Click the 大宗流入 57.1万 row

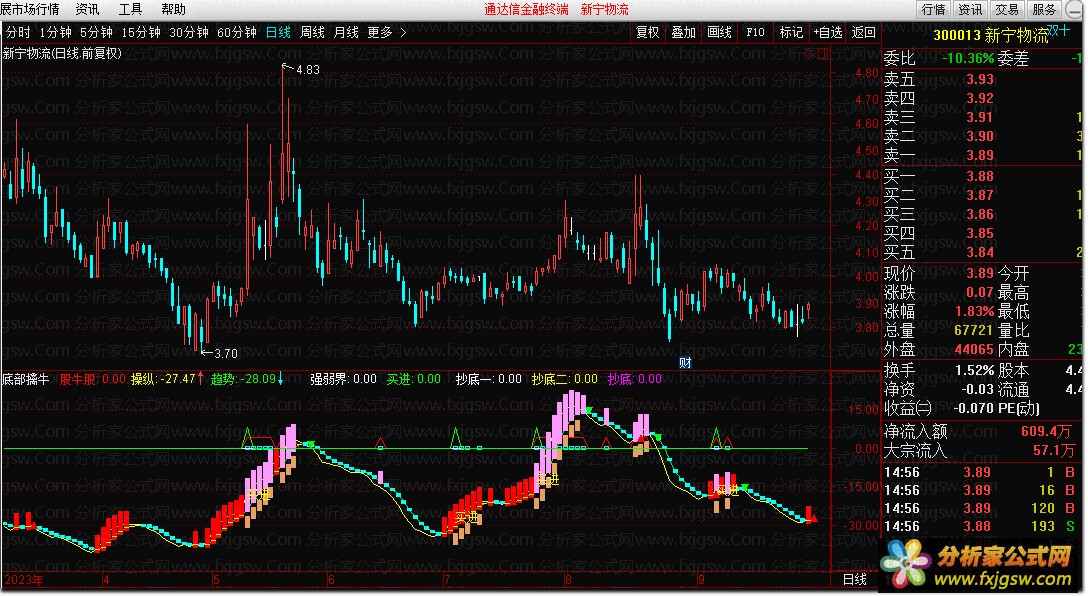coord(981,450)
